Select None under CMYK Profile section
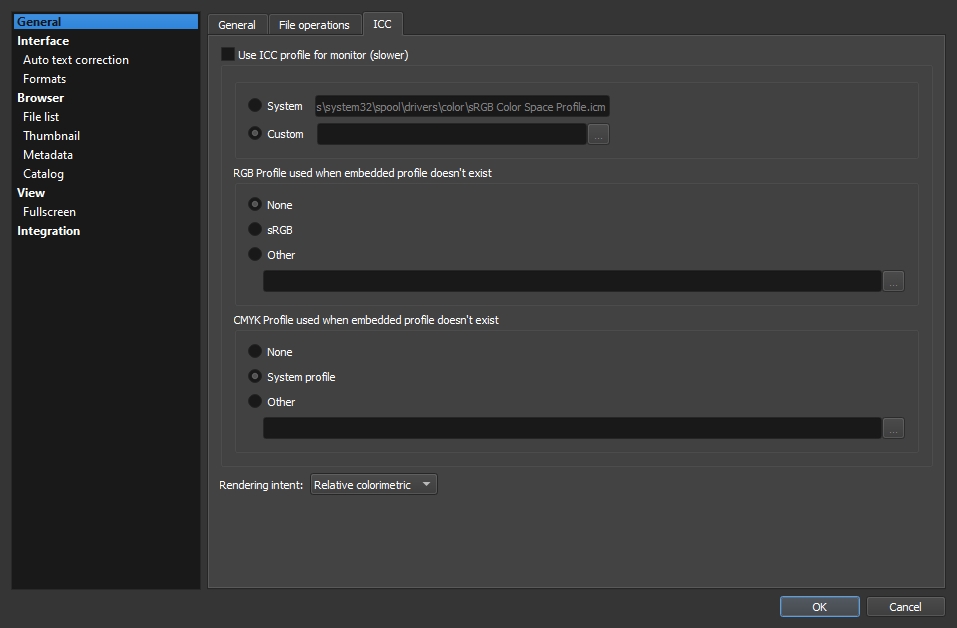Viewport: 957px width, 628px height. (255, 352)
